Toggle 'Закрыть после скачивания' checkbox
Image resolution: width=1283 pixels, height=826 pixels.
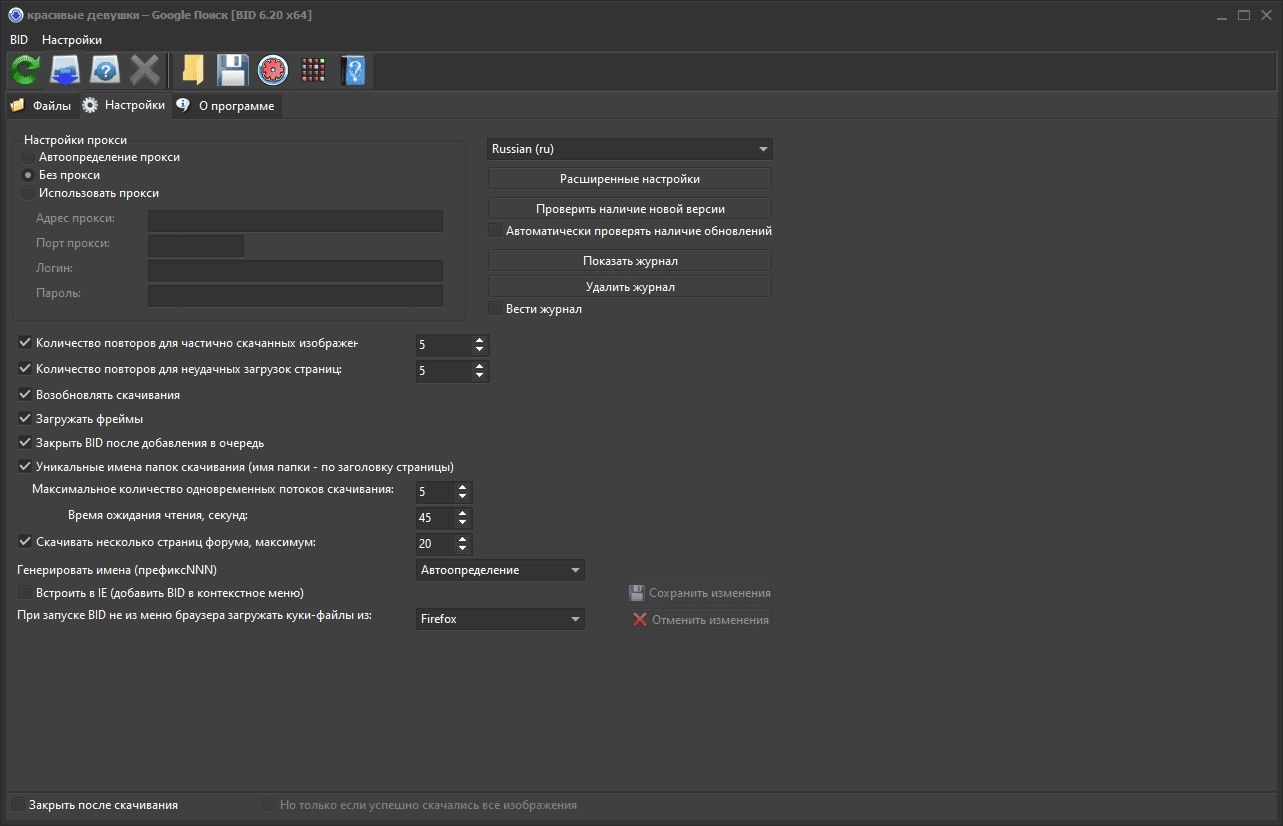click(18, 804)
